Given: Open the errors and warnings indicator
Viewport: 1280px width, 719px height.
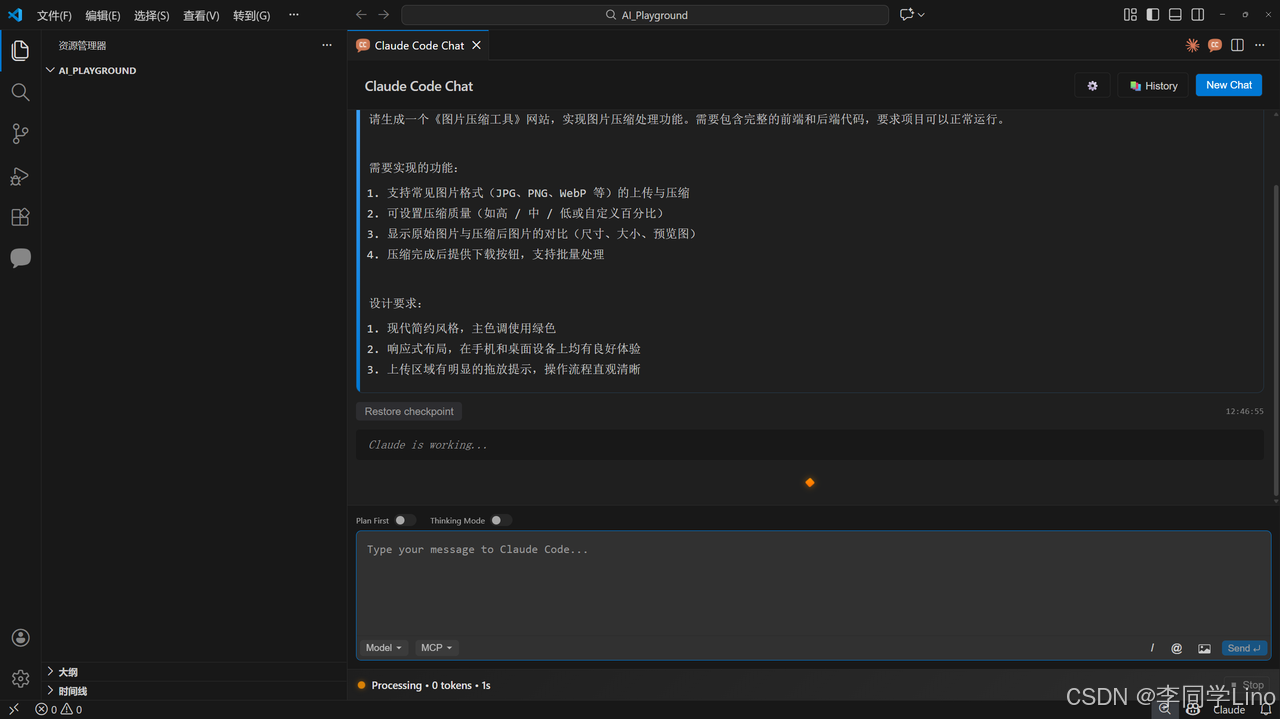Looking at the screenshot, I should pos(59,709).
